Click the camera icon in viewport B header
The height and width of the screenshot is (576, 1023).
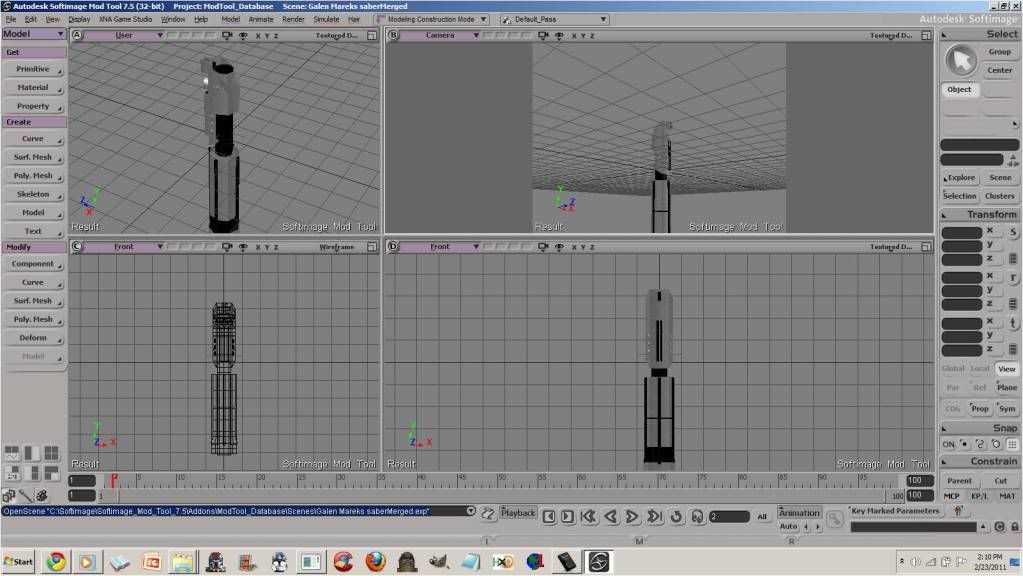[x=543, y=35]
